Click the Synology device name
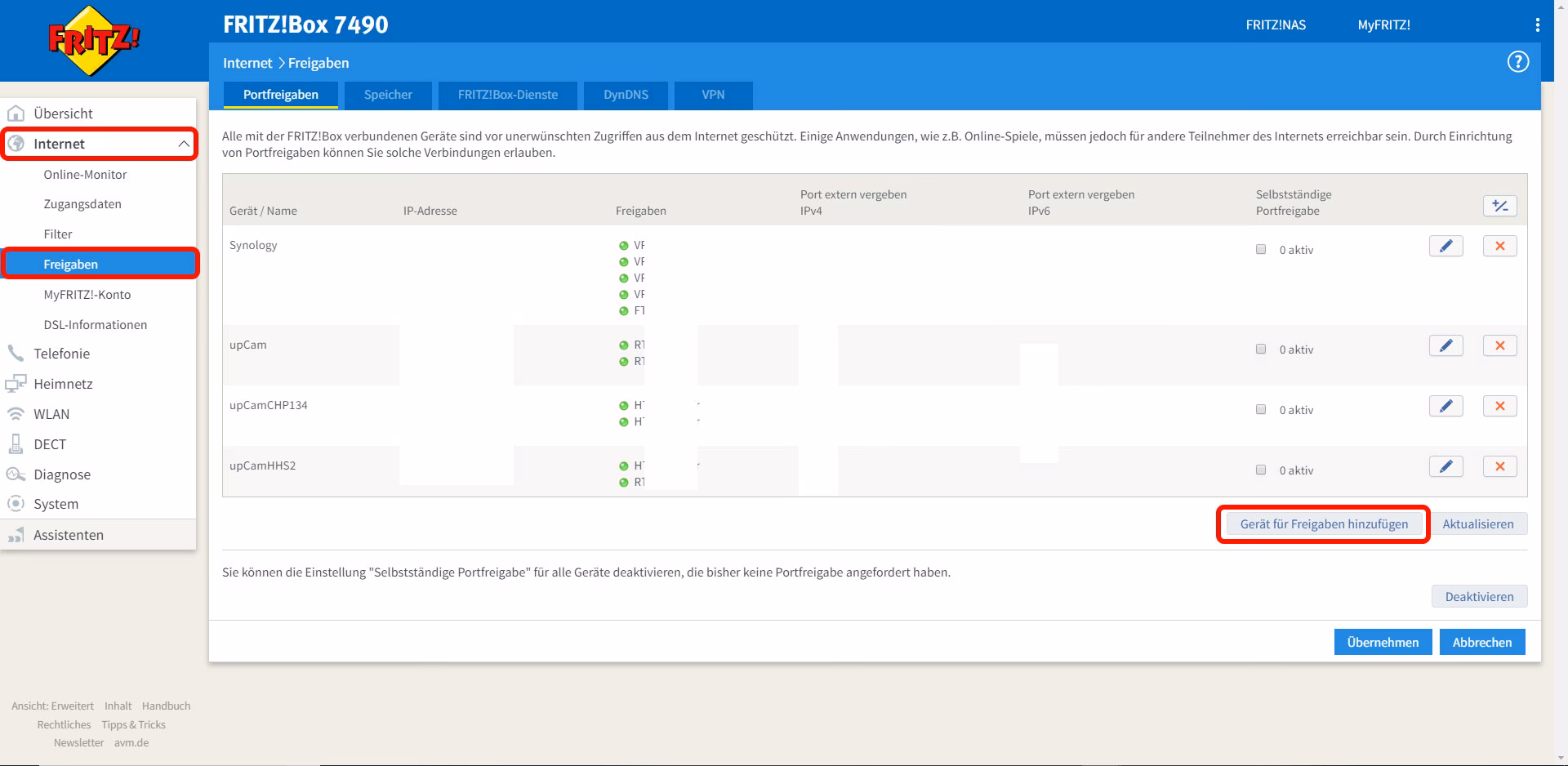 [x=253, y=245]
